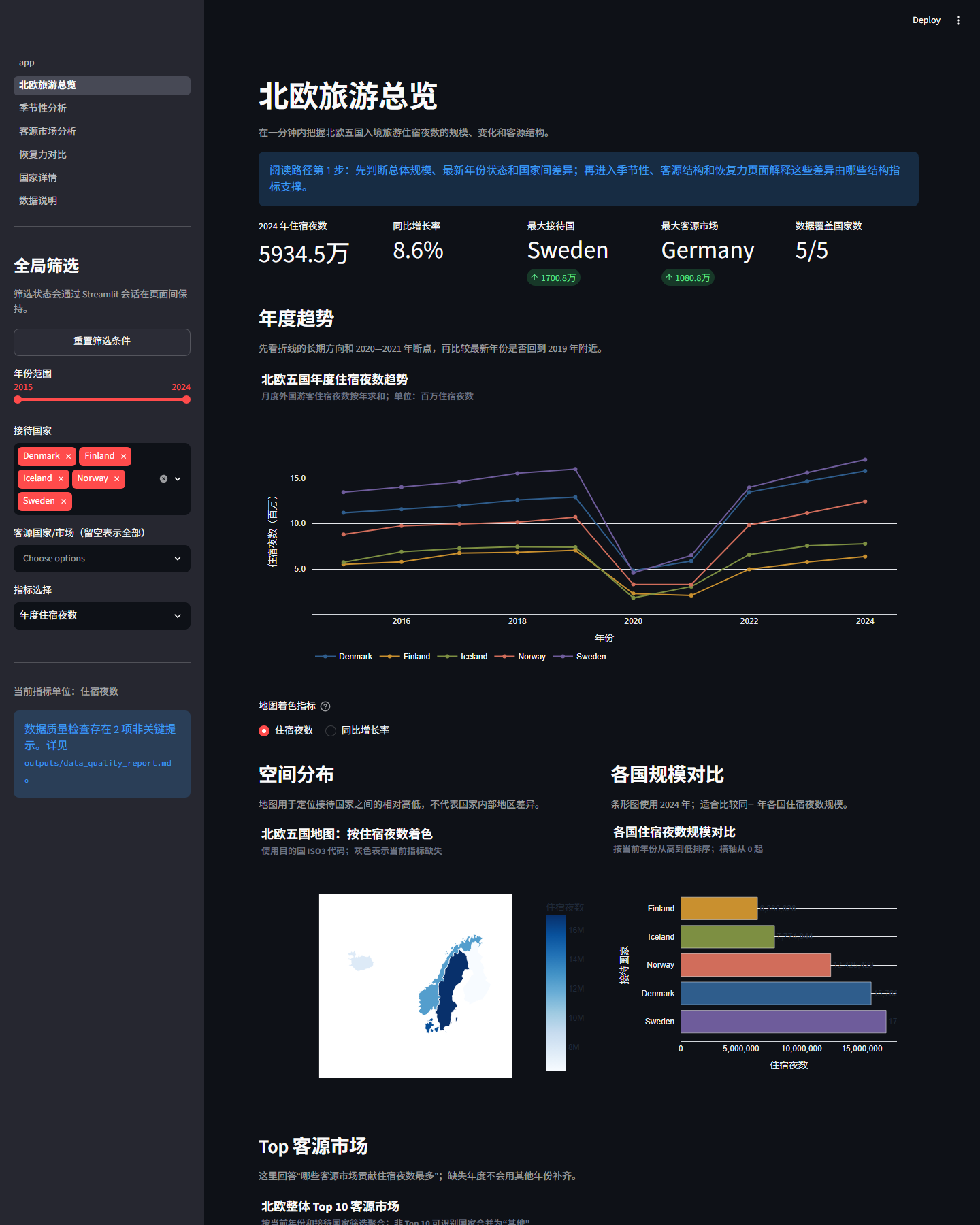Click the 1700.8万 delta badge under Sweden

553,278
